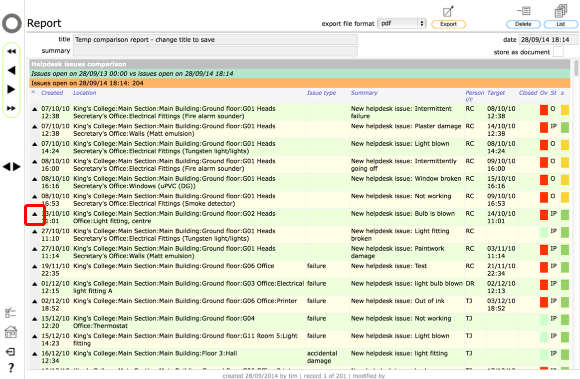Click the stacked pages icon above List
Image resolution: width=580 pixels, height=379 pixels.
point(561,11)
